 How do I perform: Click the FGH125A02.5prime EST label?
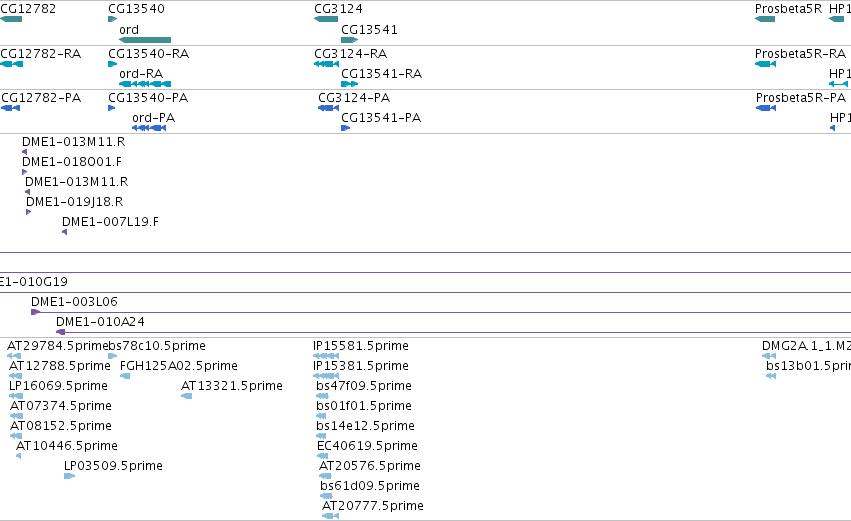click(179, 366)
